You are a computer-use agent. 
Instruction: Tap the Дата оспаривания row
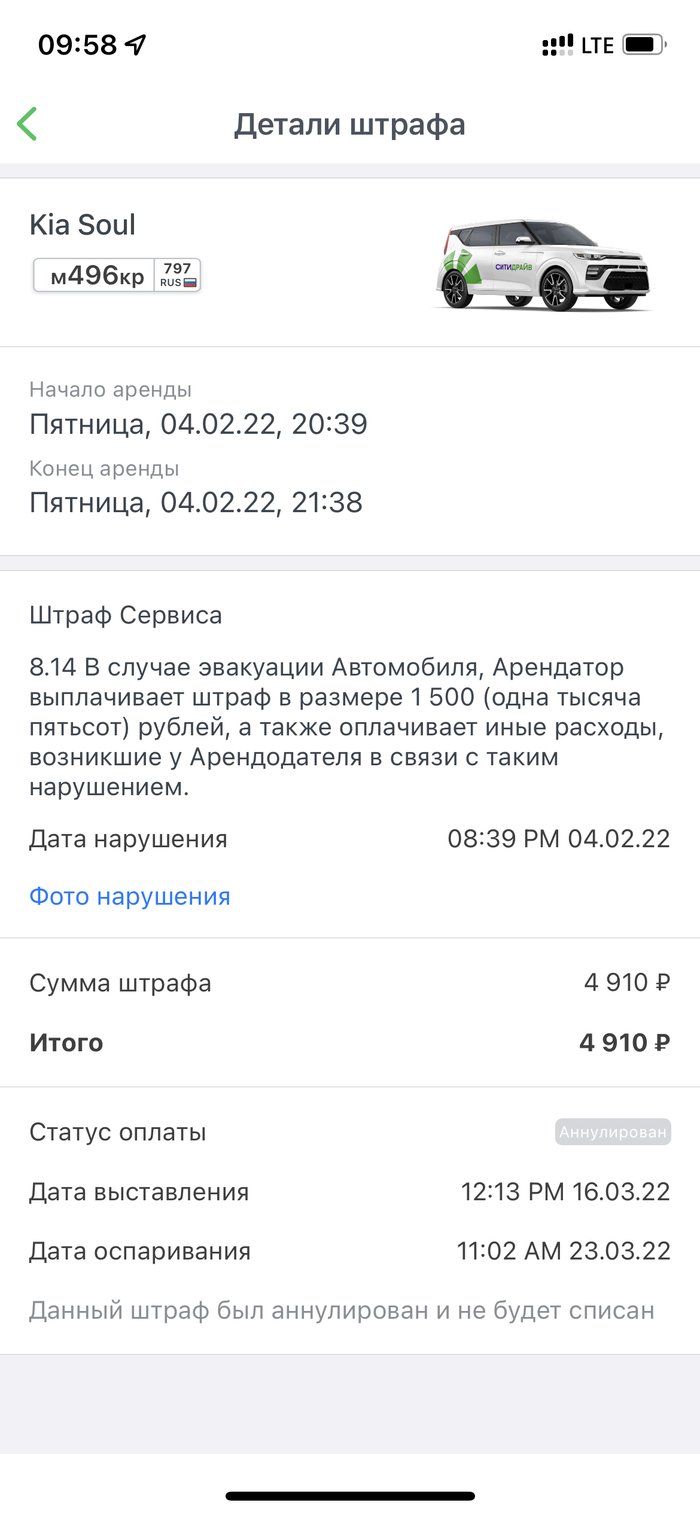pos(350,1251)
